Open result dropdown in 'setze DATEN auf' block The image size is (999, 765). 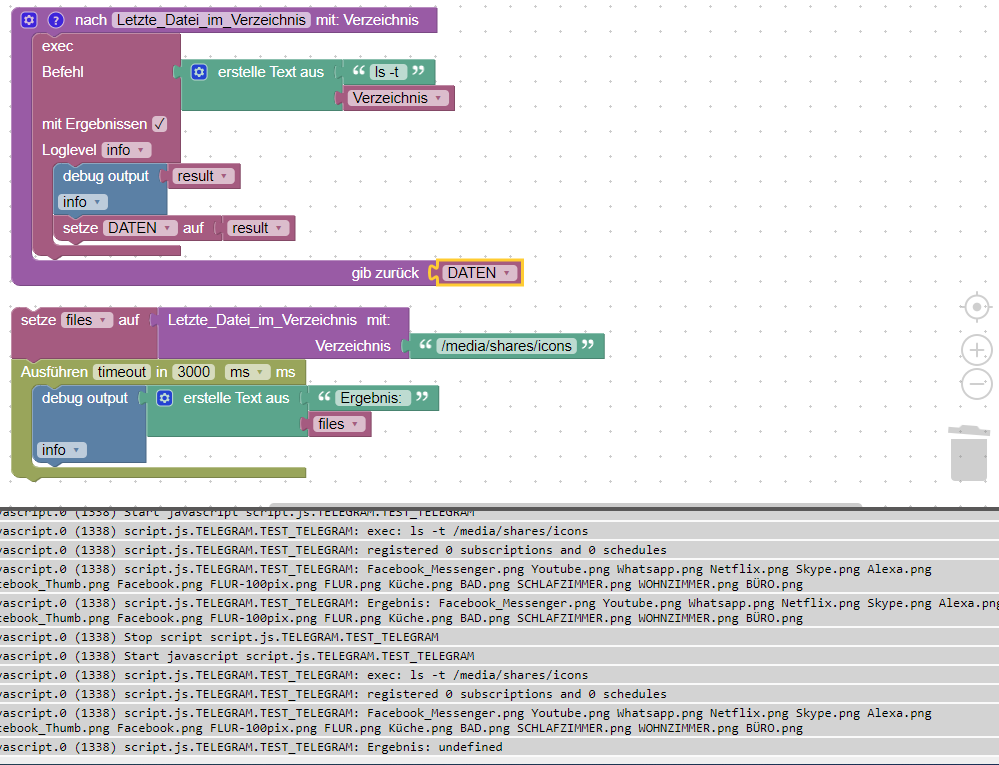coord(257,228)
